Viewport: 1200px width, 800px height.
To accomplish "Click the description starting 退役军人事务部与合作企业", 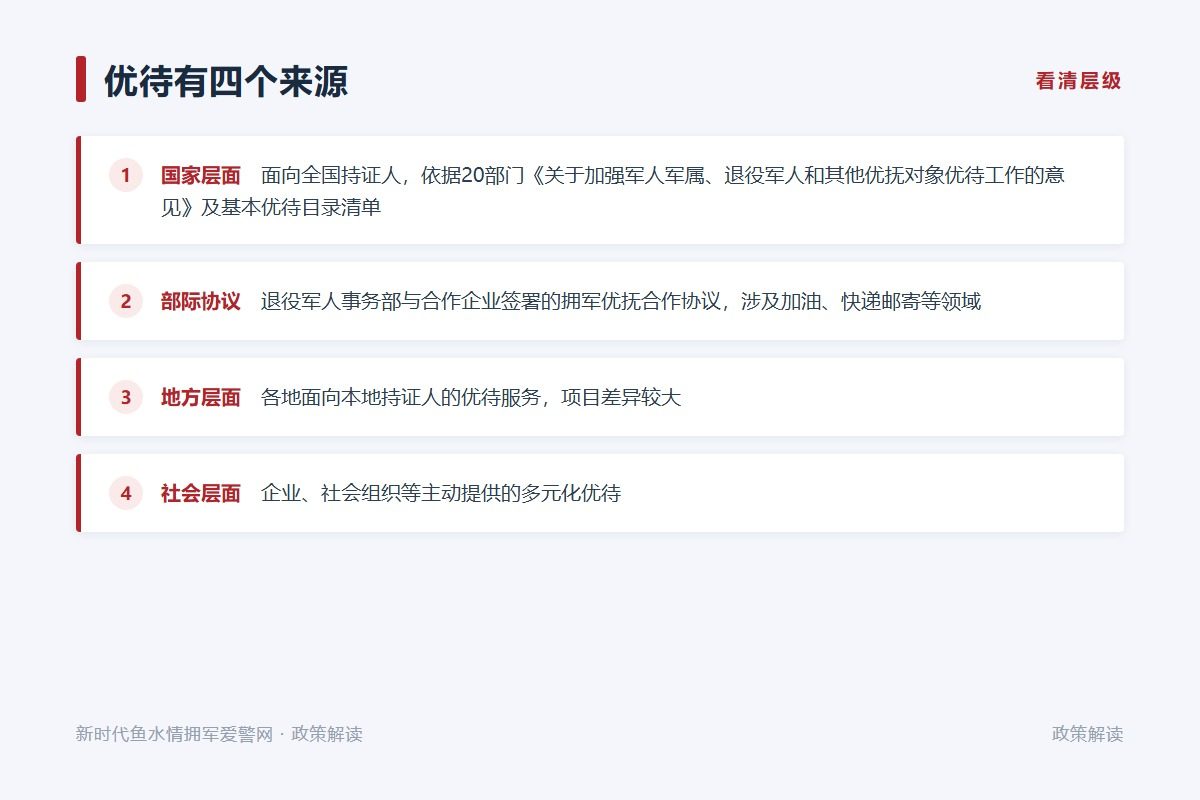I will (x=621, y=301).
